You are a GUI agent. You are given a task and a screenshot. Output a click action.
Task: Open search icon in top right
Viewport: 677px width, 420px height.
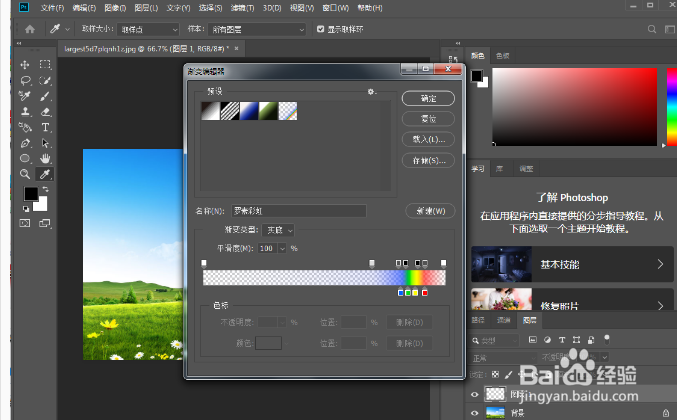tap(652, 29)
